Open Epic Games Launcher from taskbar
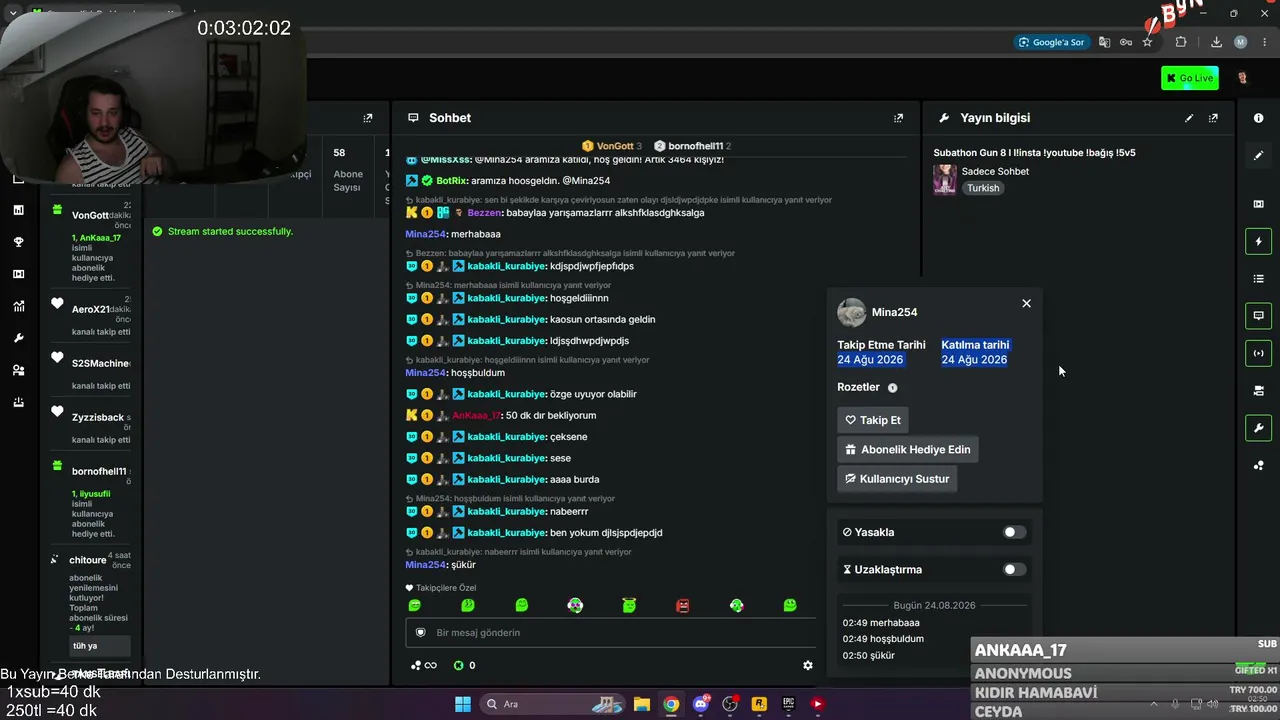Screen dimensions: 1280x720 point(788,704)
